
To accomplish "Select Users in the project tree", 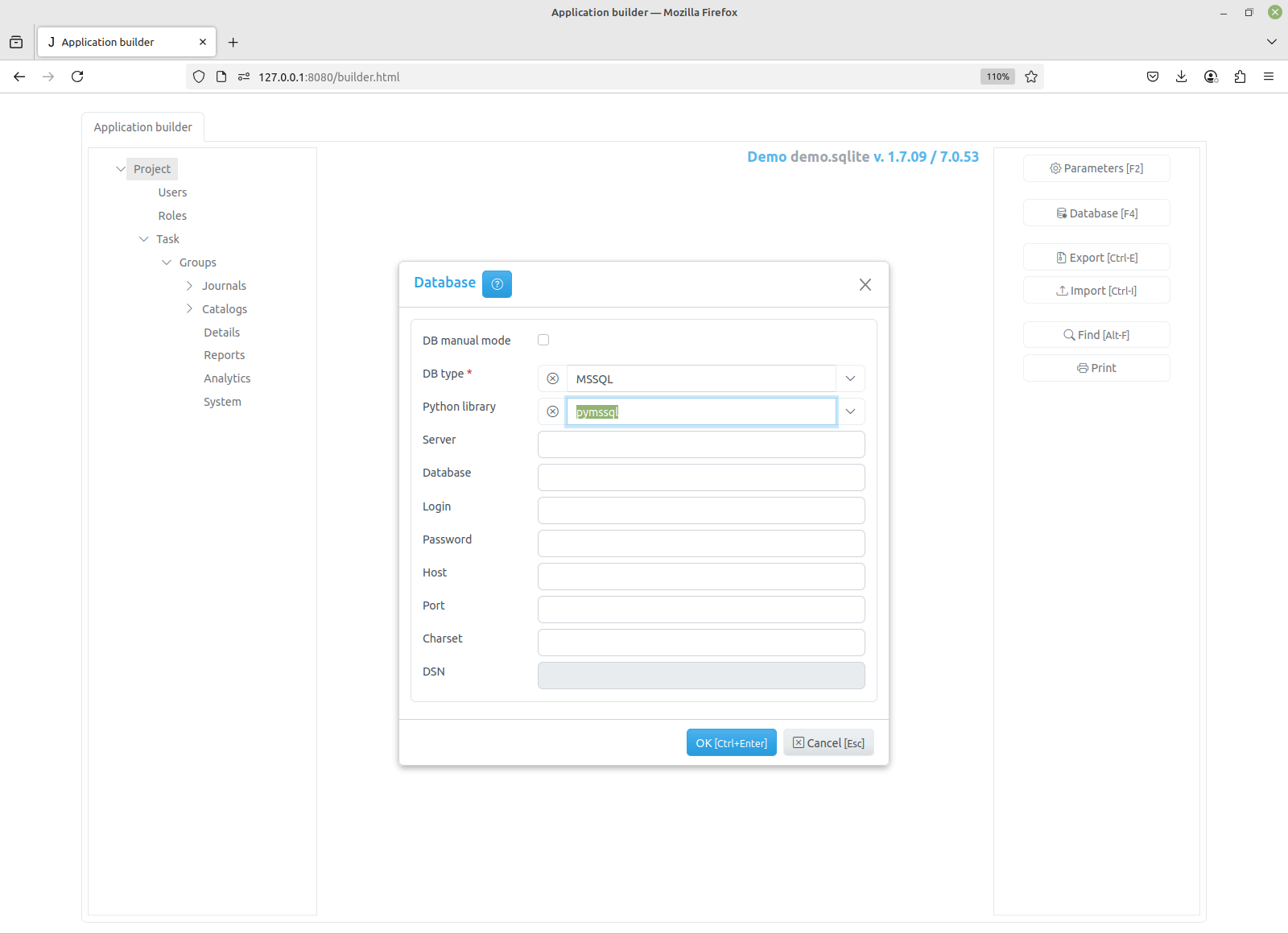I will 172,192.
